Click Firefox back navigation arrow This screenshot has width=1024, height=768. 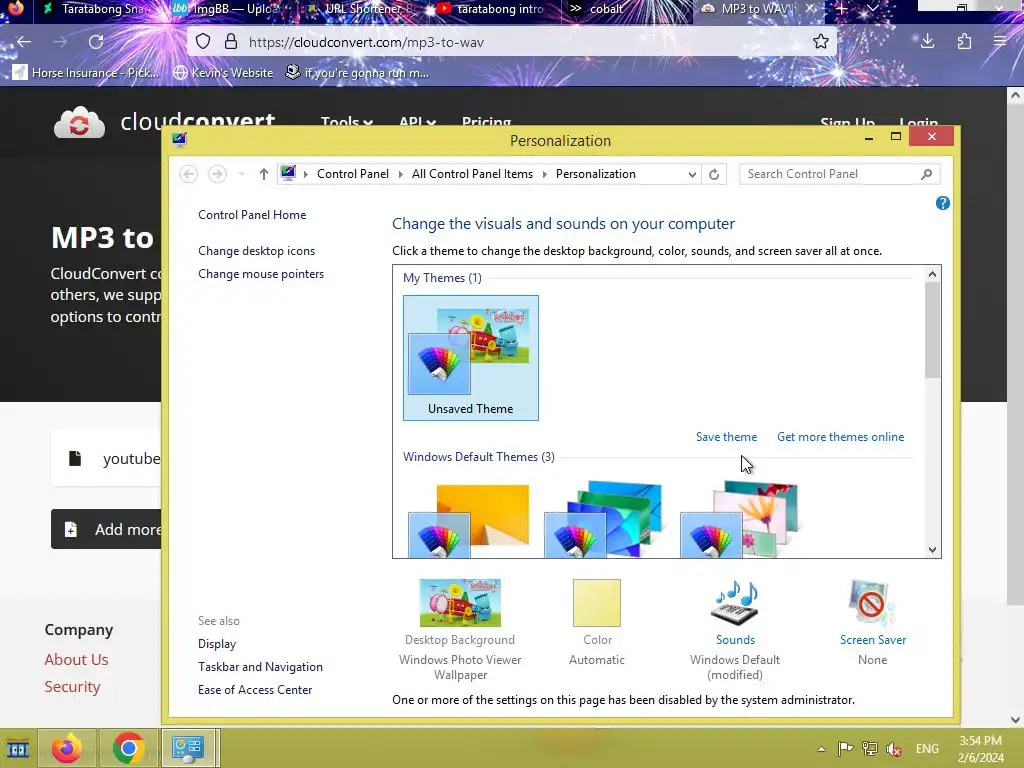24,42
